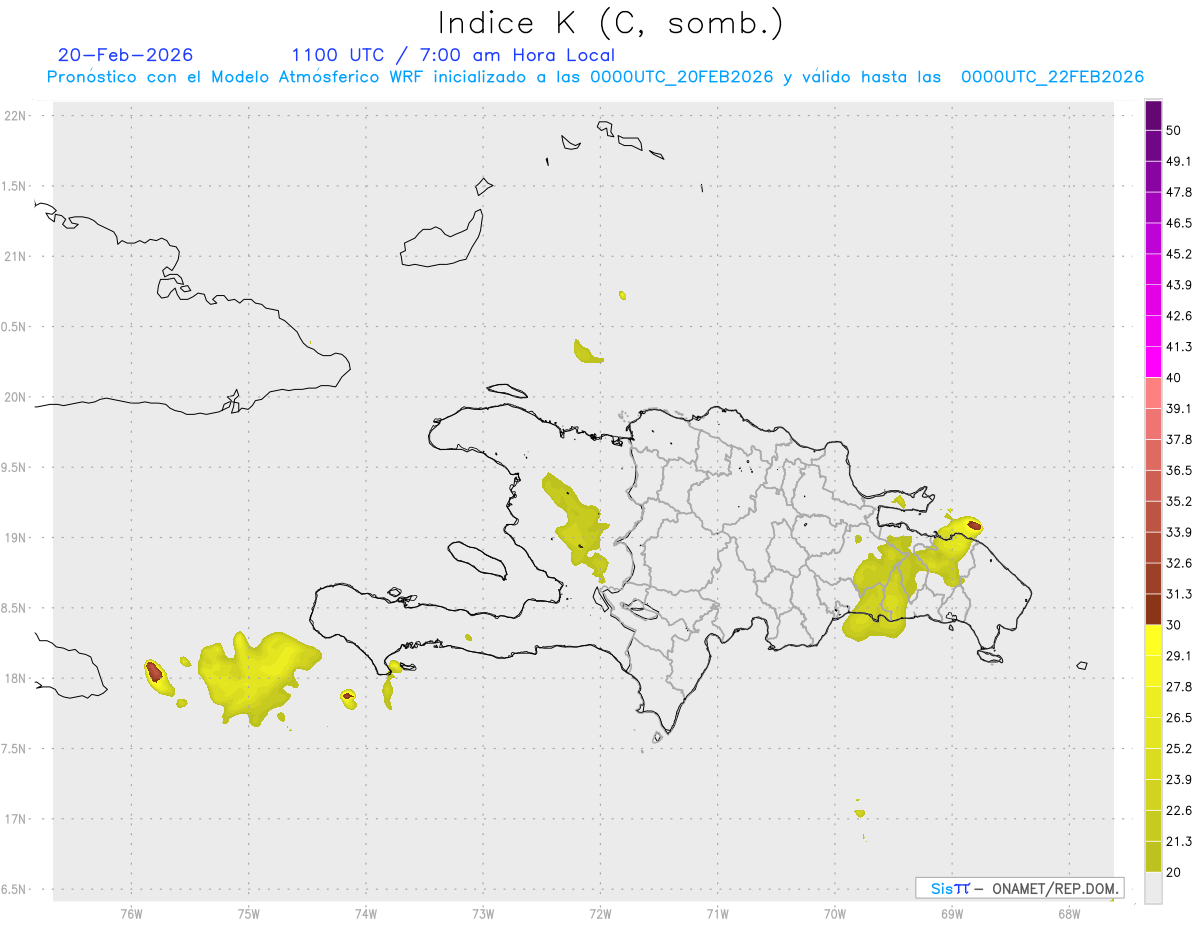Click the colorbar value 40
This screenshot has width=1200, height=927.
(1174, 377)
